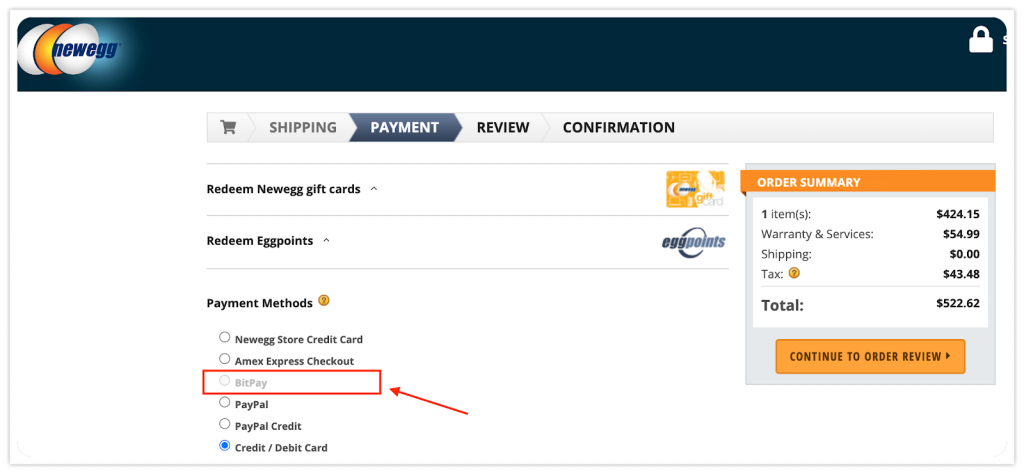Go to the CONFIRMATION step
1024x474 pixels.
(x=618, y=127)
